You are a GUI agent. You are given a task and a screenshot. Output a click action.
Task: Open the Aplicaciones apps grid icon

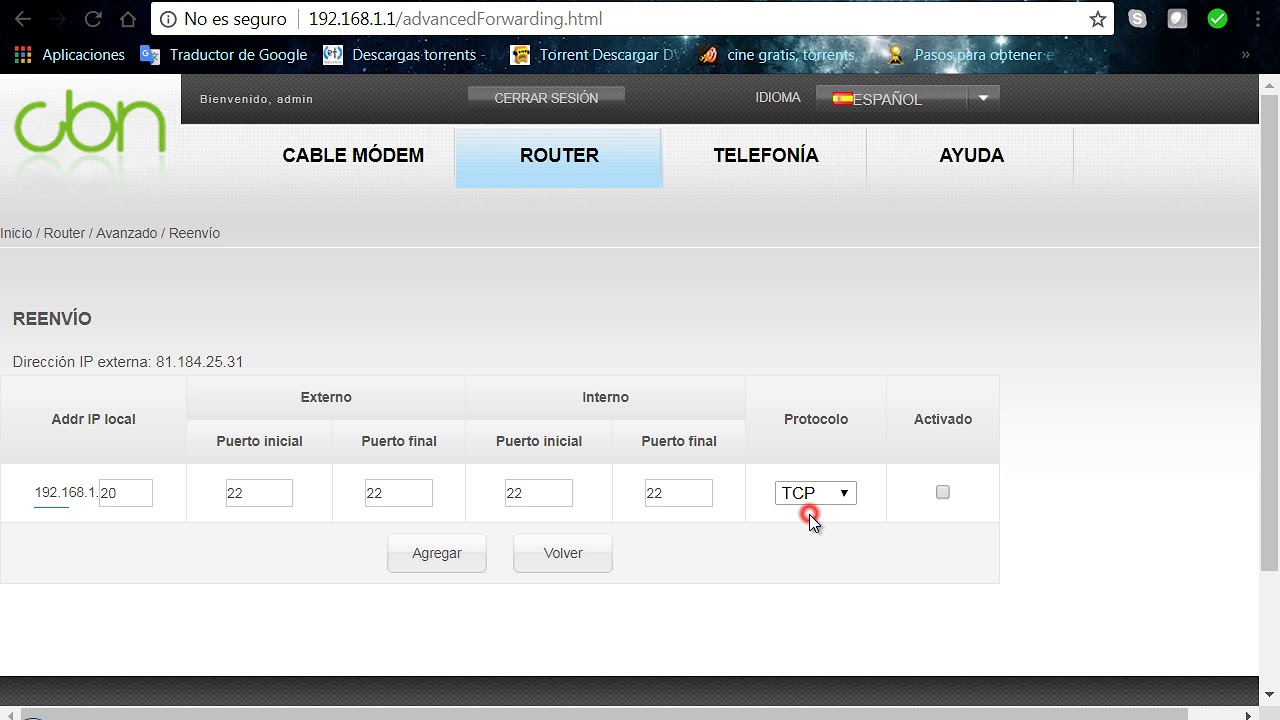tap(22, 55)
